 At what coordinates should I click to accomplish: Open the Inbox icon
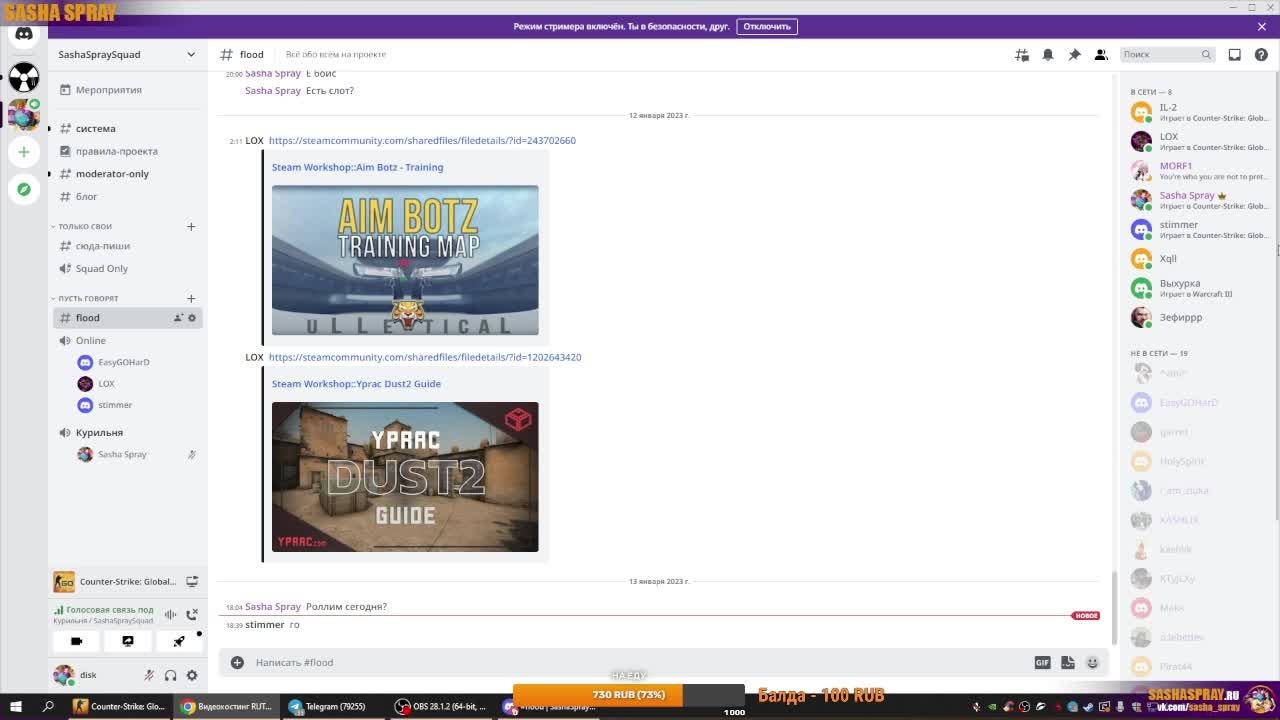coord(1235,54)
